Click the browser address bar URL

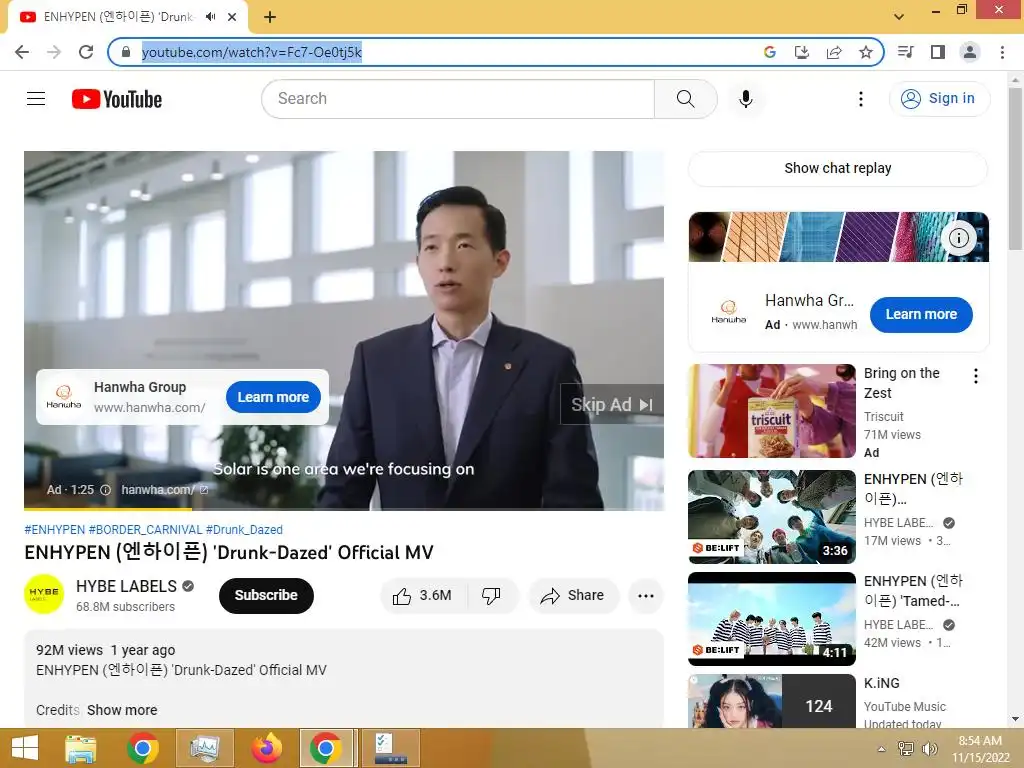(251, 52)
